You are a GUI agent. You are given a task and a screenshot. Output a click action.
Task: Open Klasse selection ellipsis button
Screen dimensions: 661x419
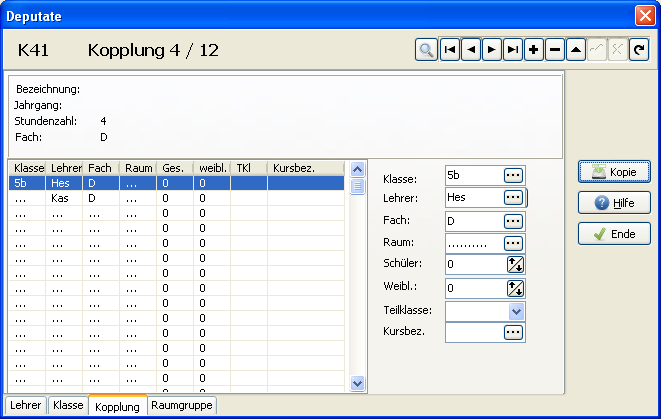pyautogui.click(x=514, y=176)
